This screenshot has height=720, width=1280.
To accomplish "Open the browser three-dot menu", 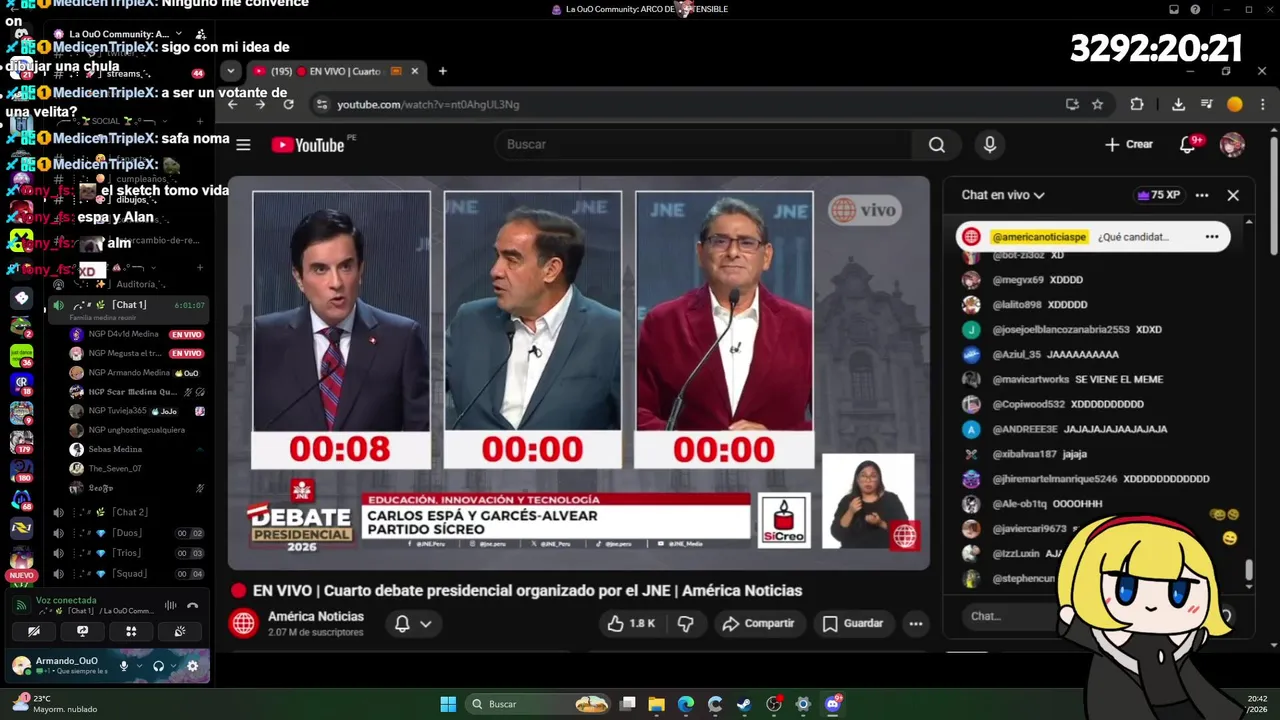I will pyautogui.click(x=1262, y=104).
